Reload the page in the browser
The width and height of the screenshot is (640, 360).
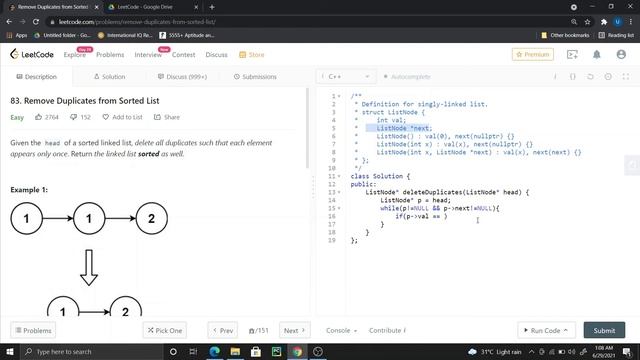(x=36, y=22)
